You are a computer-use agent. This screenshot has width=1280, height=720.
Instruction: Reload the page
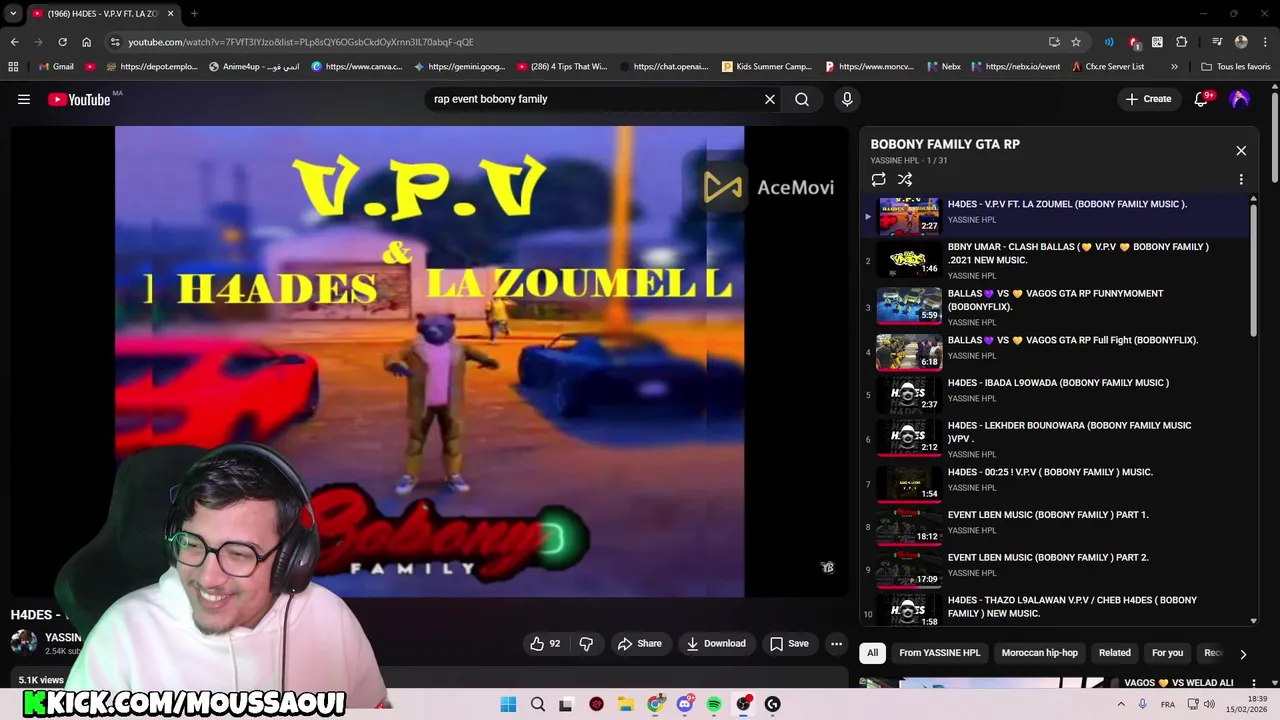[x=62, y=42]
